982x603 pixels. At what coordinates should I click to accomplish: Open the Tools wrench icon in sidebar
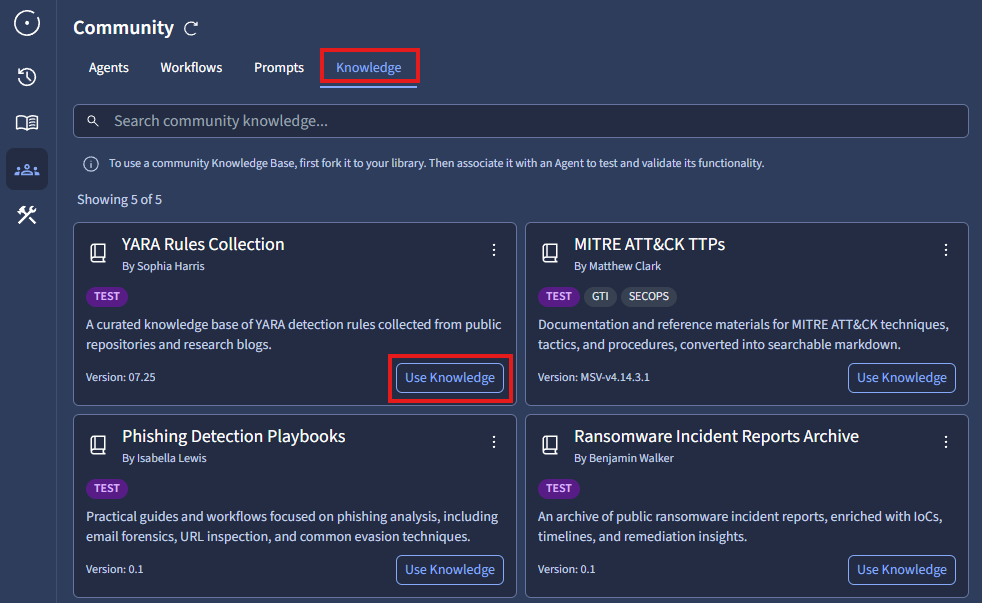click(27, 215)
